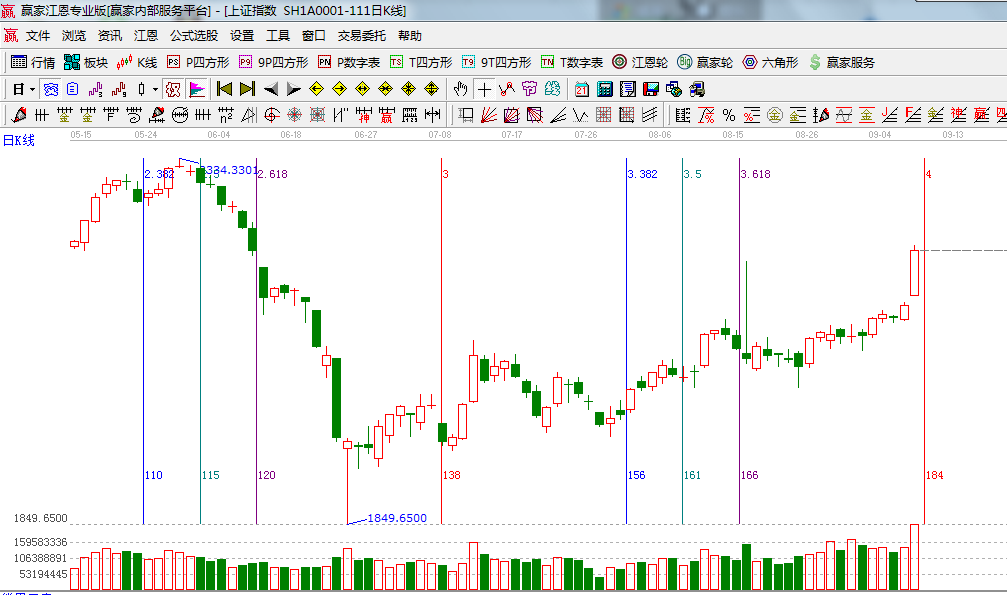The width and height of the screenshot is (1007, 595).
Task: Expand the 日 period dropdown arrow
Action: 32,89
